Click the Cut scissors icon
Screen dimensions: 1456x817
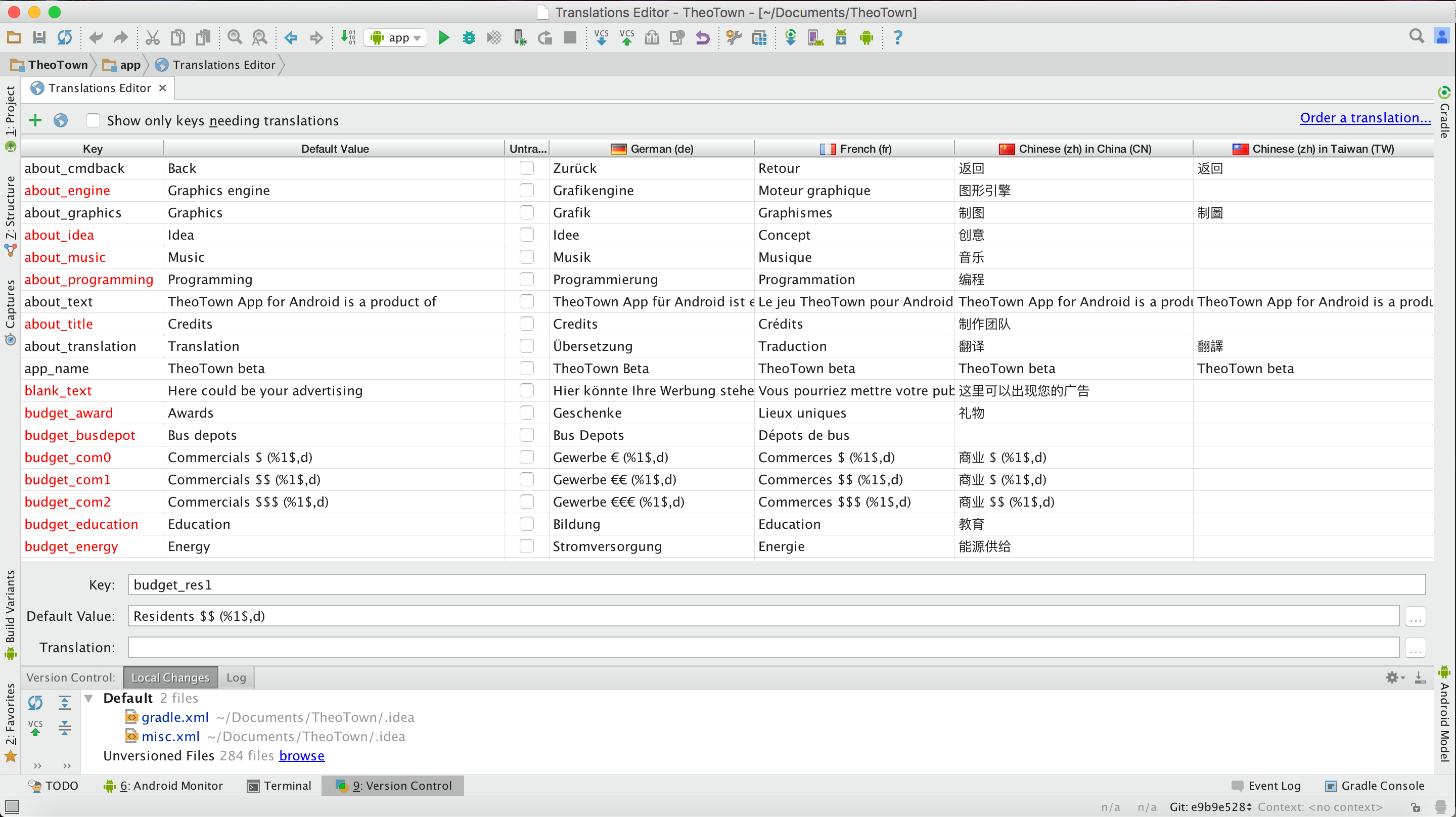(153, 38)
